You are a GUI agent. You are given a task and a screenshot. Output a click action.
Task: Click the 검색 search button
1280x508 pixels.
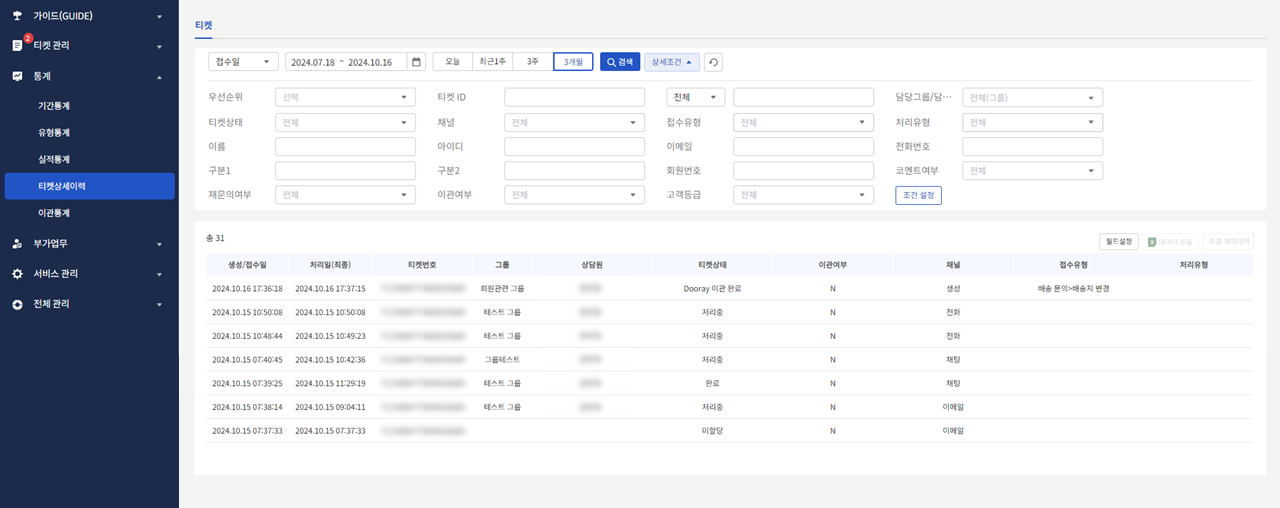point(620,62)
